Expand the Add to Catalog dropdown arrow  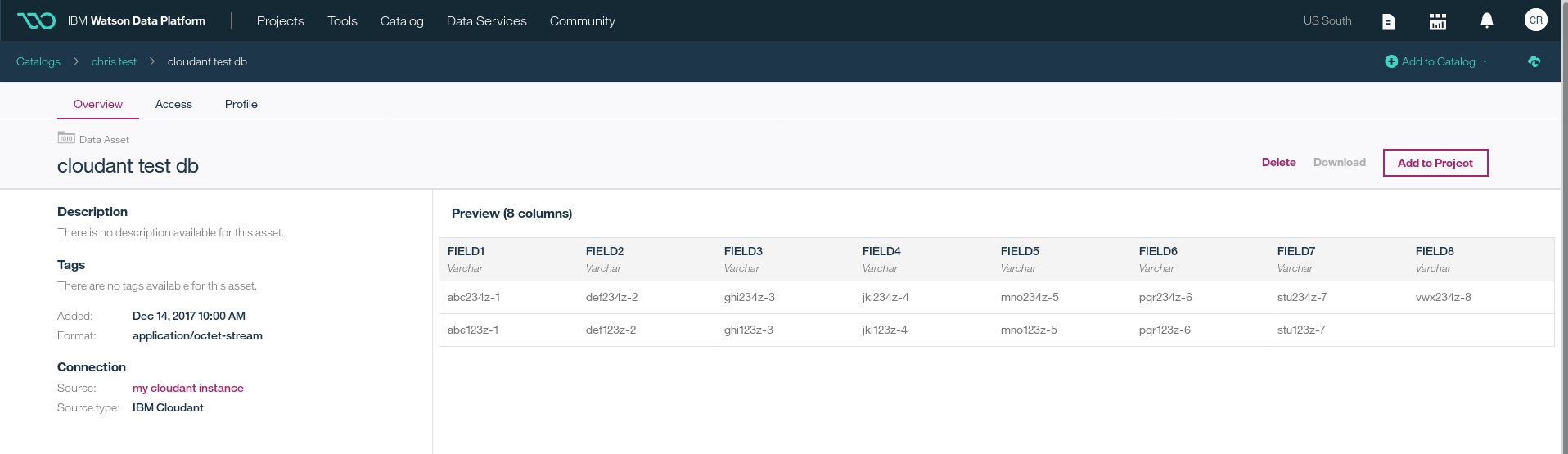1485,61
